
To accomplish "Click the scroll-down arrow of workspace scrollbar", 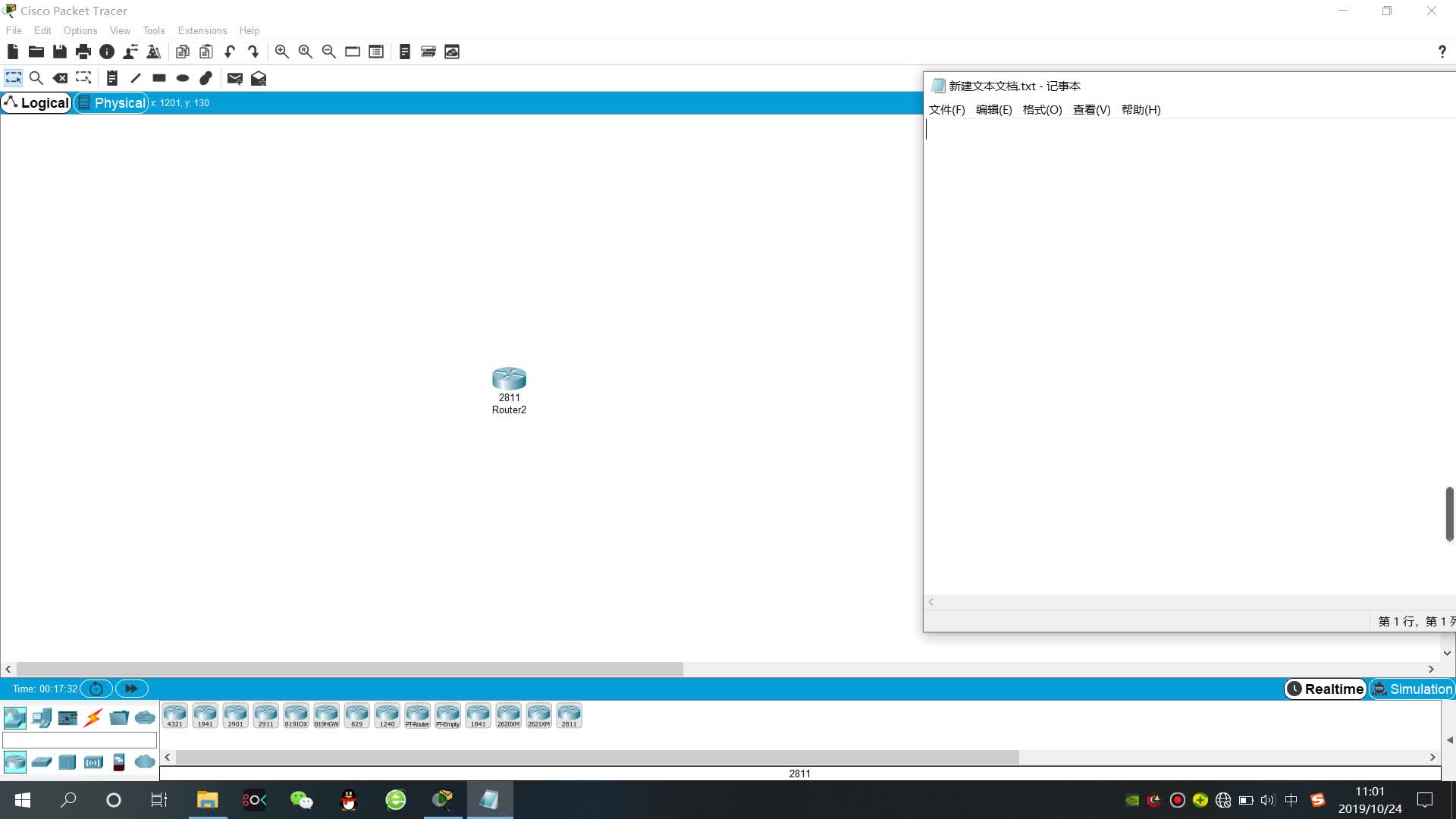I will (x=1447, y=653).
